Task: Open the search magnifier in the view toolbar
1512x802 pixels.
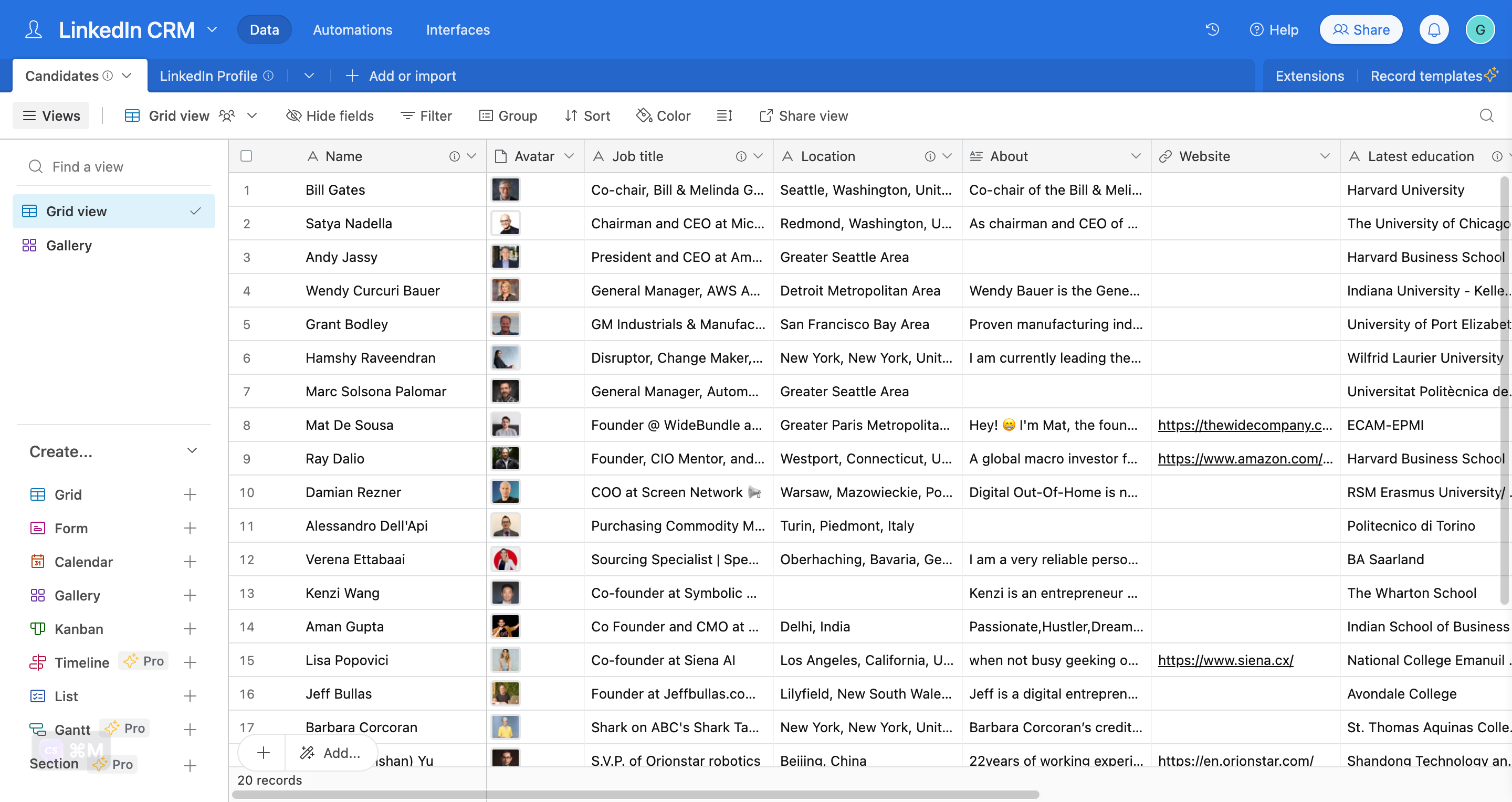Action: [x=1486, y=115]
